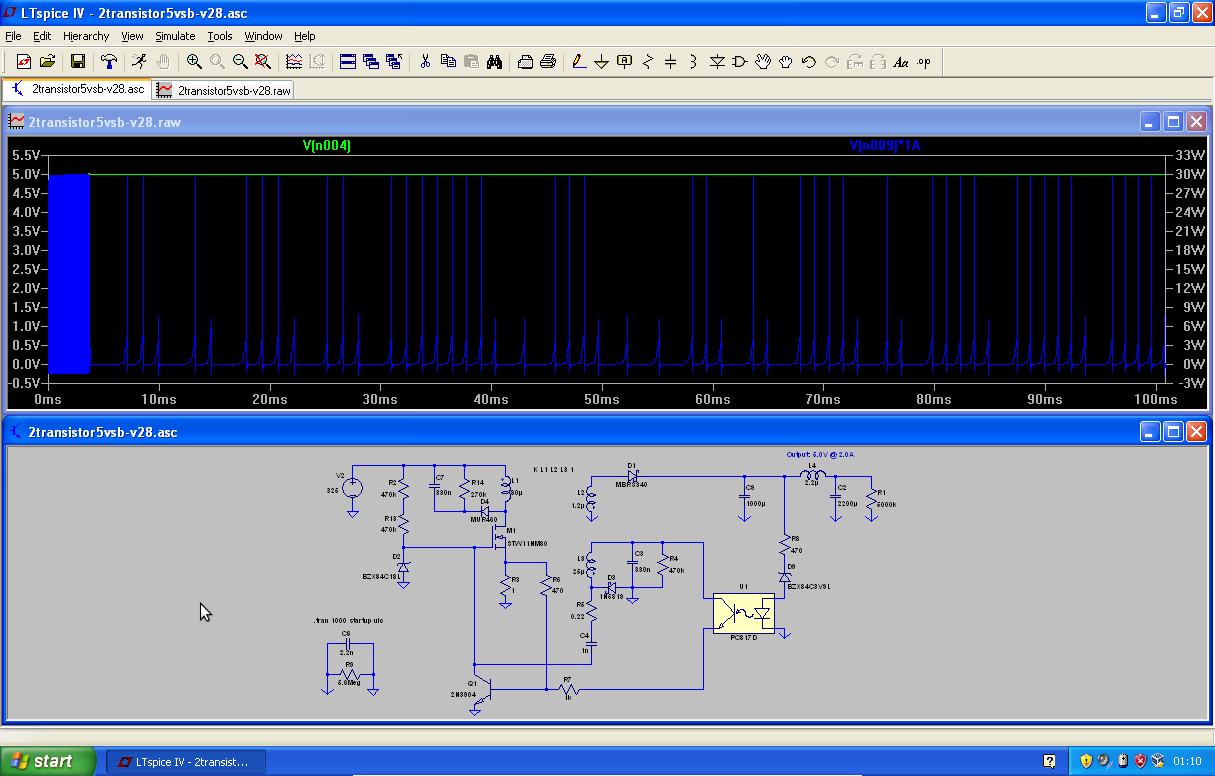This screenshot has height=776, width=1215.
Task: Click the Run simulation icon
Action: tap(139, 61)
